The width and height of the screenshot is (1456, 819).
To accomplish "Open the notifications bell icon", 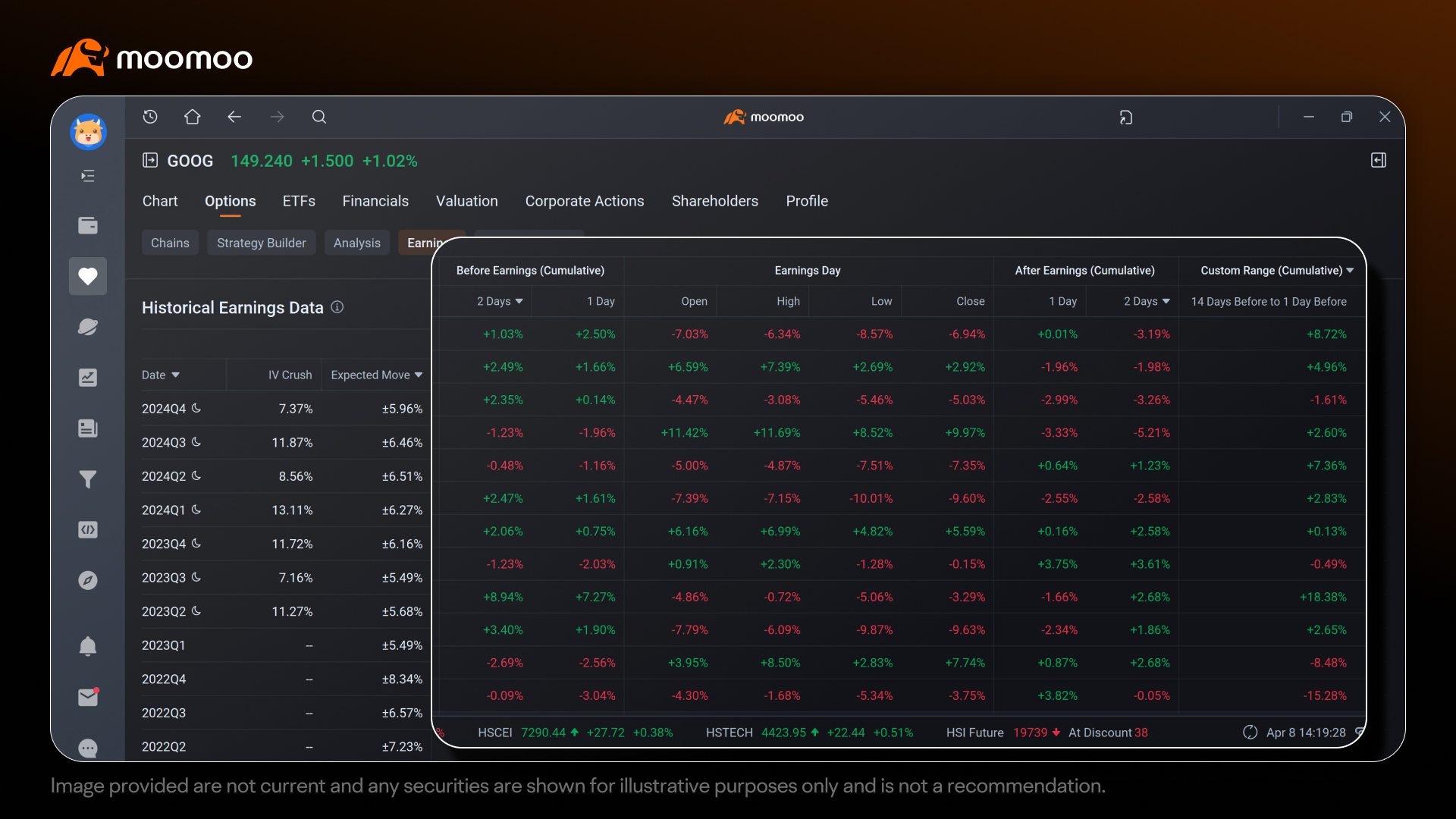I will pyautogui.click(x=88, y=646).
